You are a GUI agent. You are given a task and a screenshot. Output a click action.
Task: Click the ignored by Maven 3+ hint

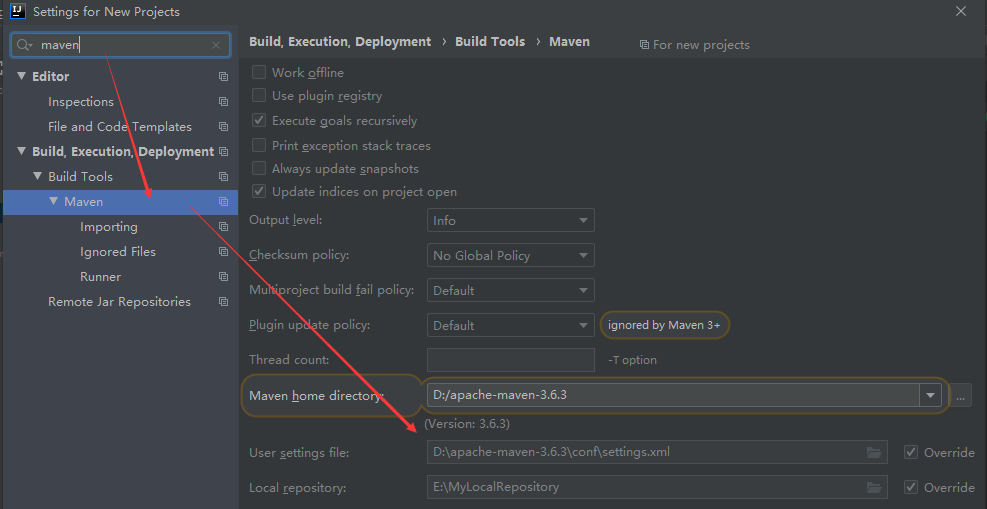point(664,325)
